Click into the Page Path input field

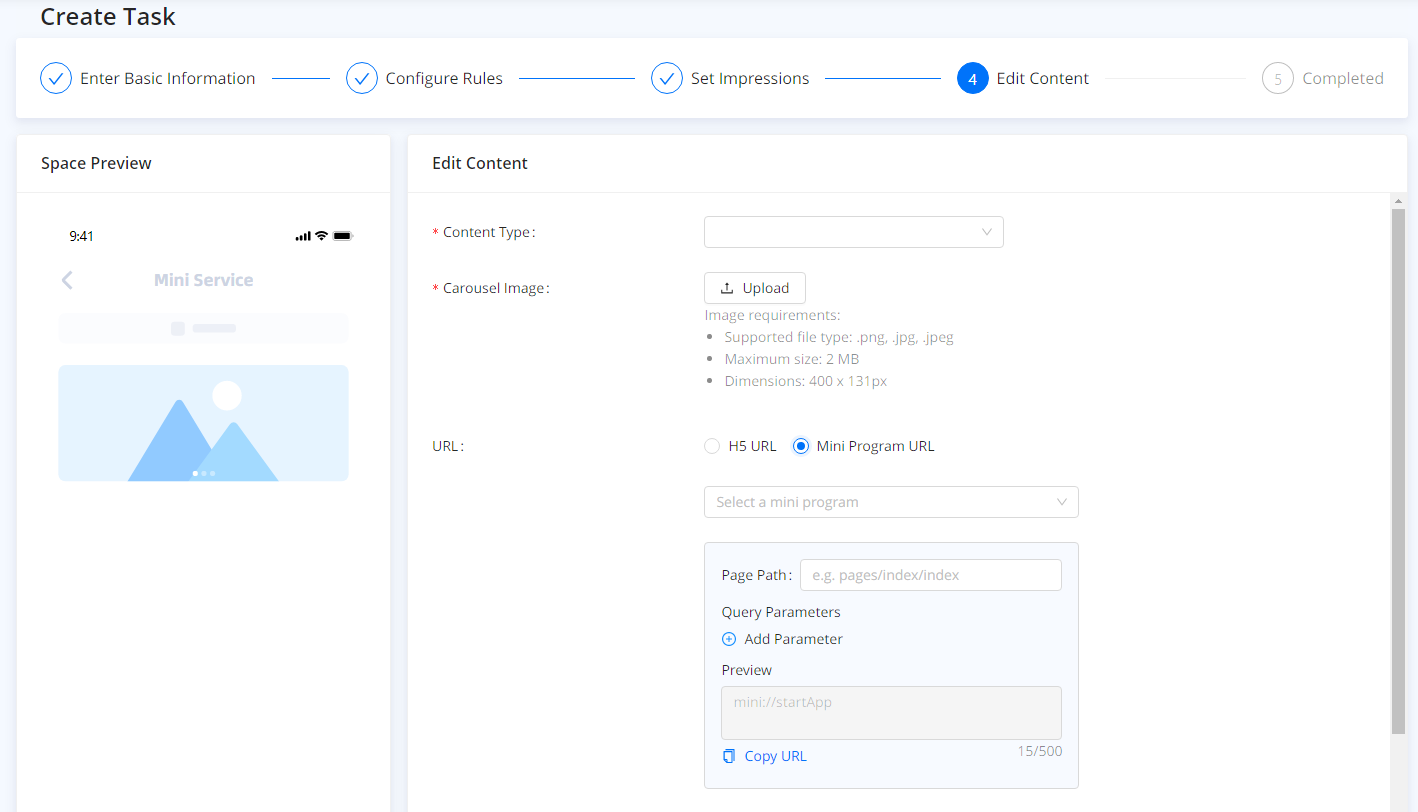[930, 575]
